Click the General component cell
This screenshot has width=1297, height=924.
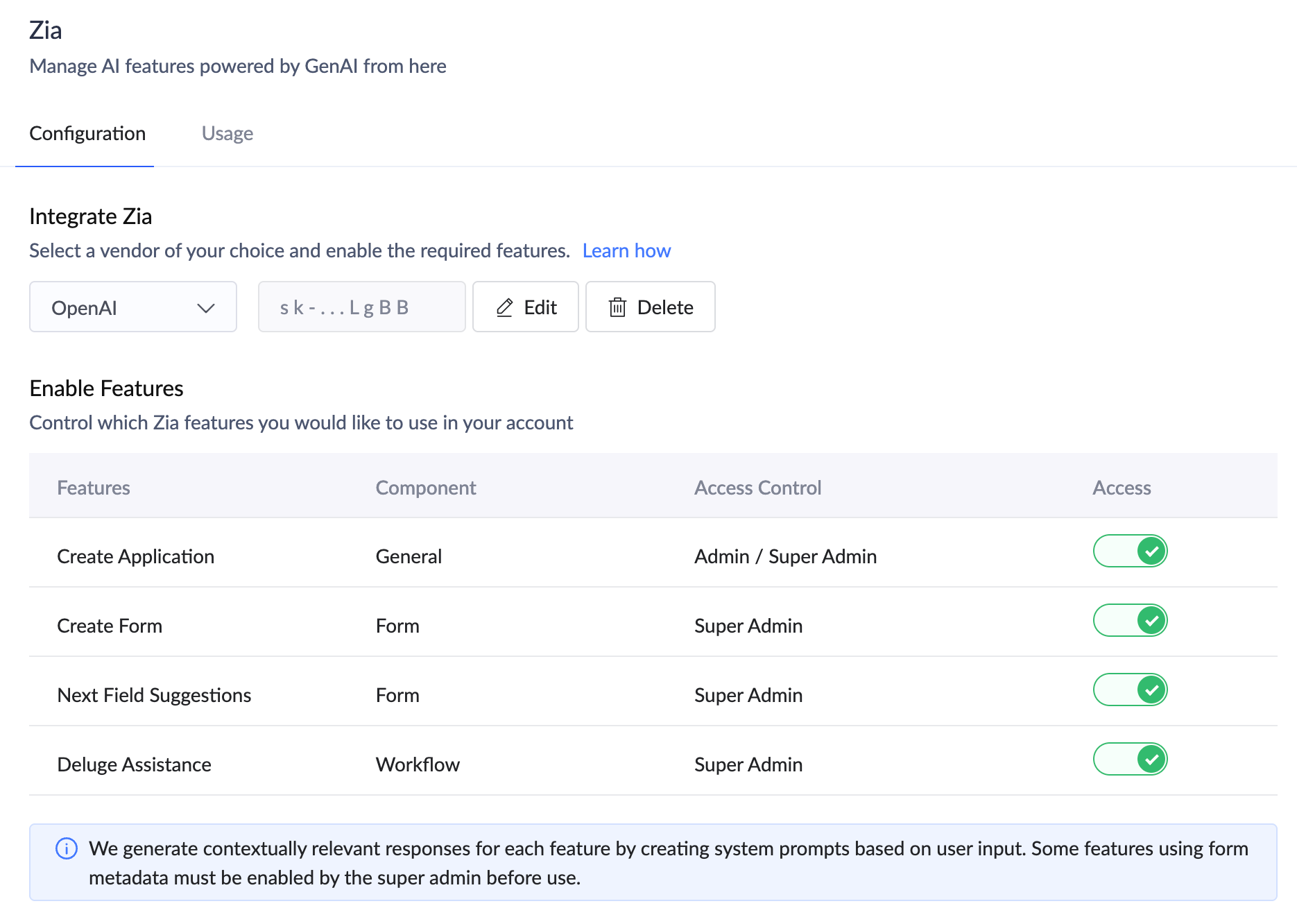pyautogui.click(x=409, y=556)
